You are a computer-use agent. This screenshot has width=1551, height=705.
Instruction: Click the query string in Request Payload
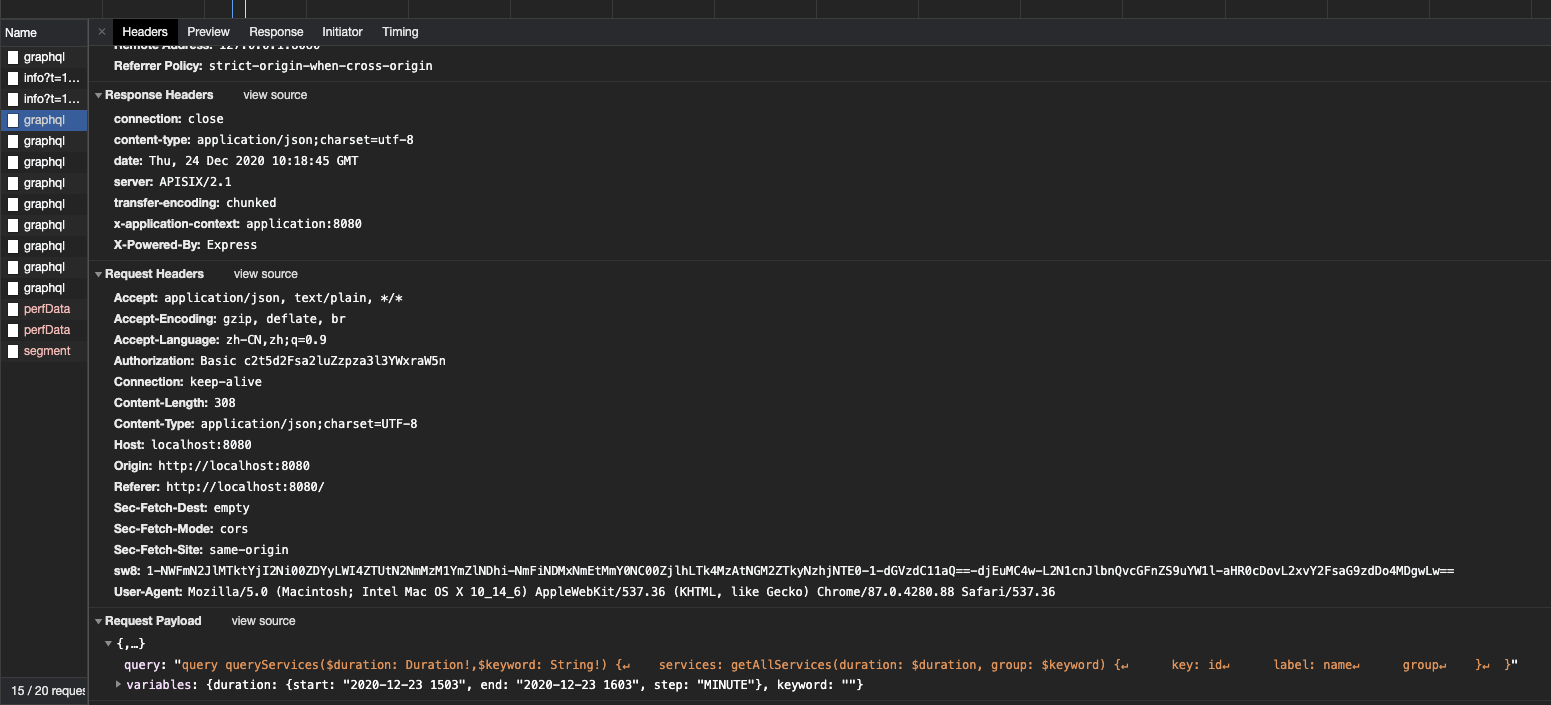[847, 664]
